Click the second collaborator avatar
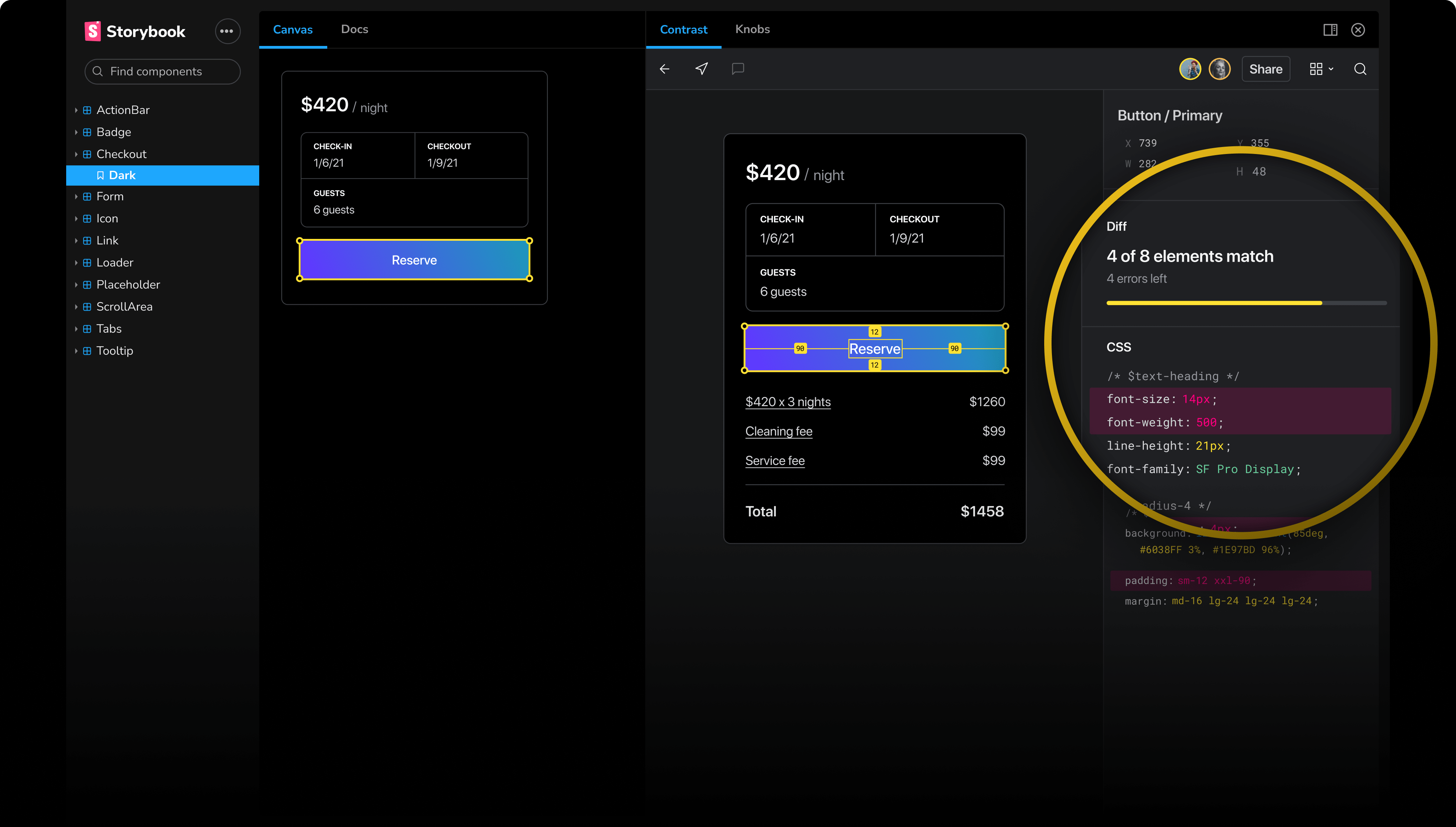The width and height of the screenshot is (1456, 827). pyautogui.click(x=1219, y=69)
